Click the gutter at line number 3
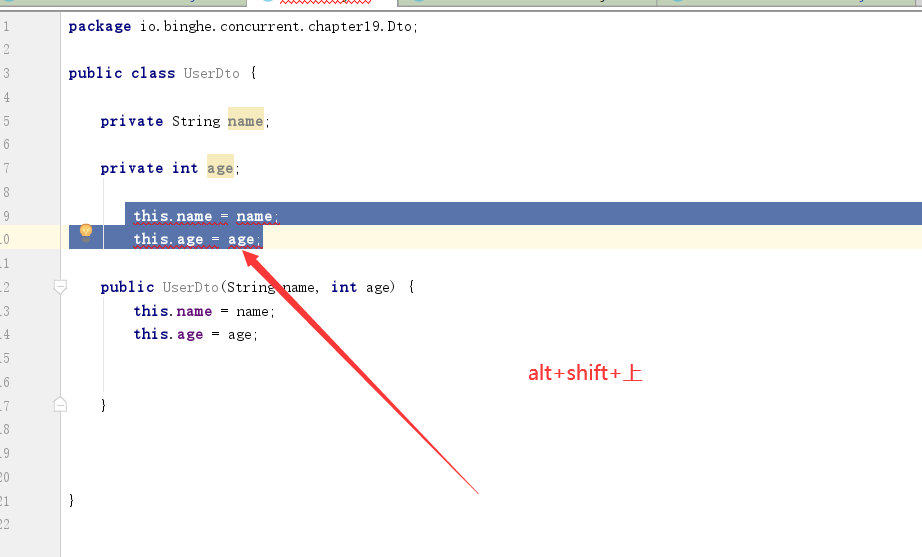 6,74
